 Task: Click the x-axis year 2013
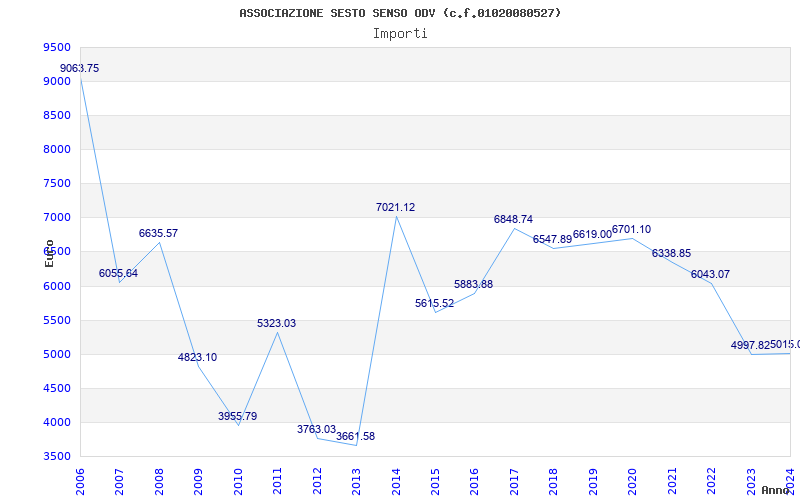357,482
